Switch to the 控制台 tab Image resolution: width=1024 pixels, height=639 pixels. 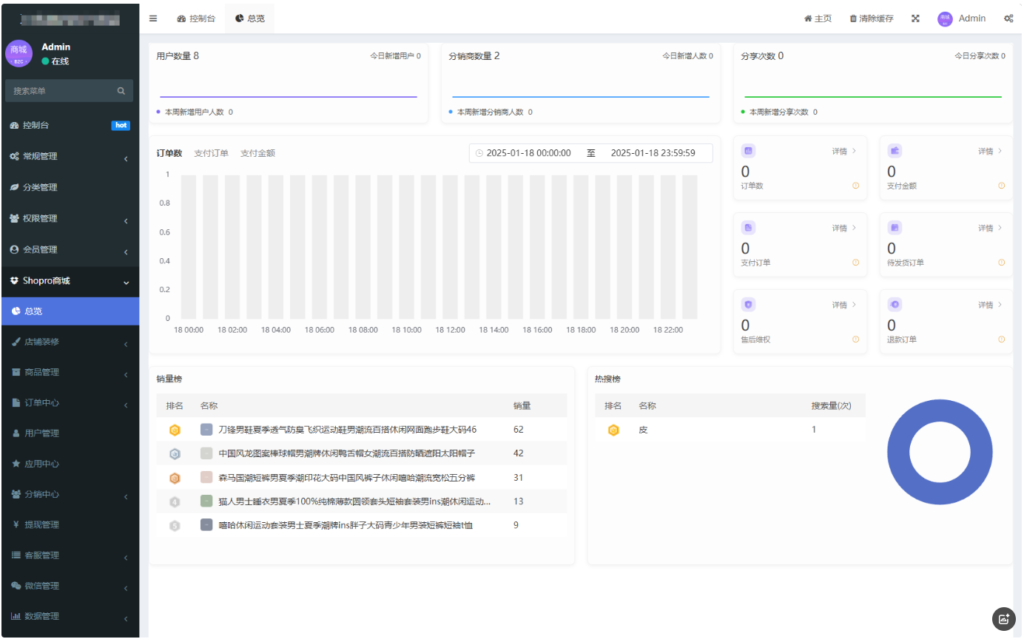(198, 17)
